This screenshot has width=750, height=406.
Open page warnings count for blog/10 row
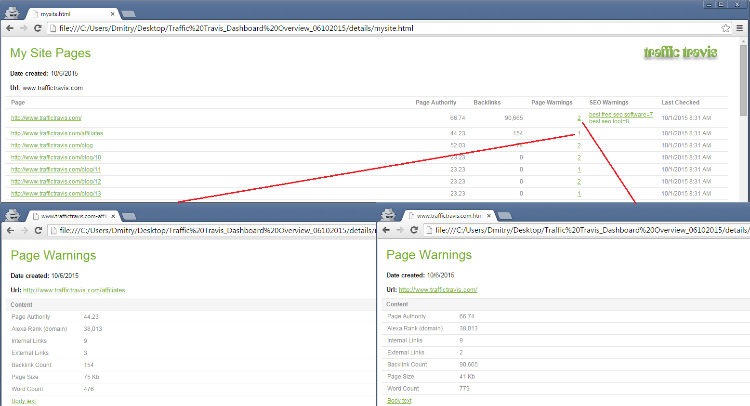(x=579, y=157)
